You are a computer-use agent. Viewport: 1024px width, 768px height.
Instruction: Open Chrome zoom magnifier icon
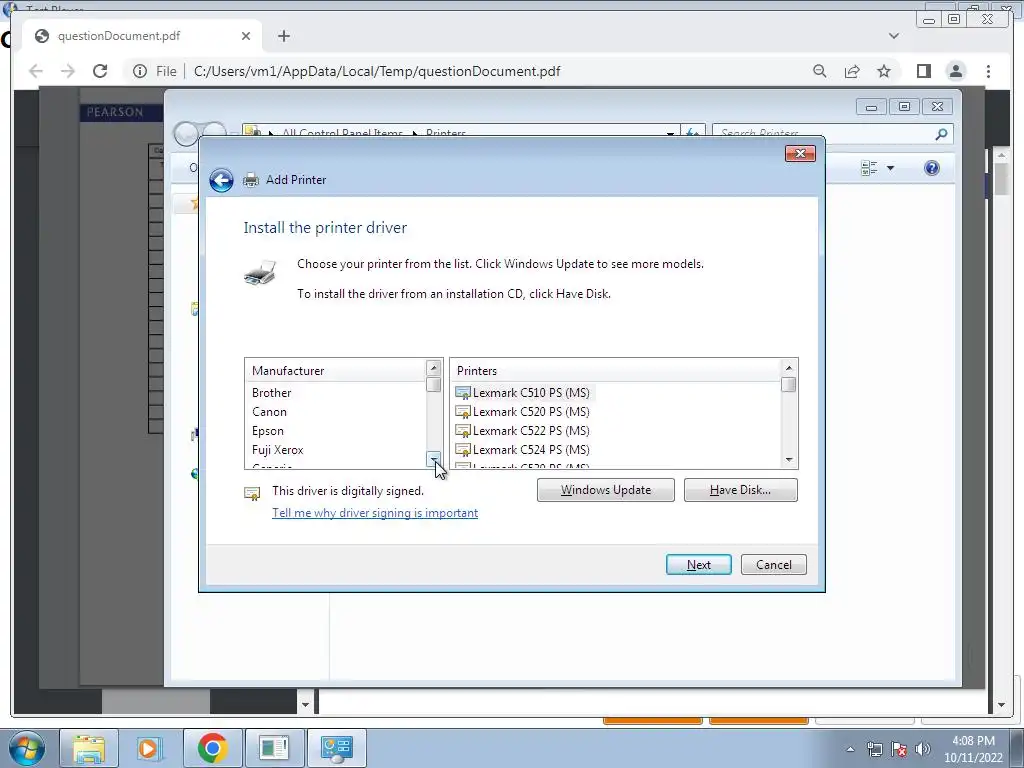(x=820, y=71)
